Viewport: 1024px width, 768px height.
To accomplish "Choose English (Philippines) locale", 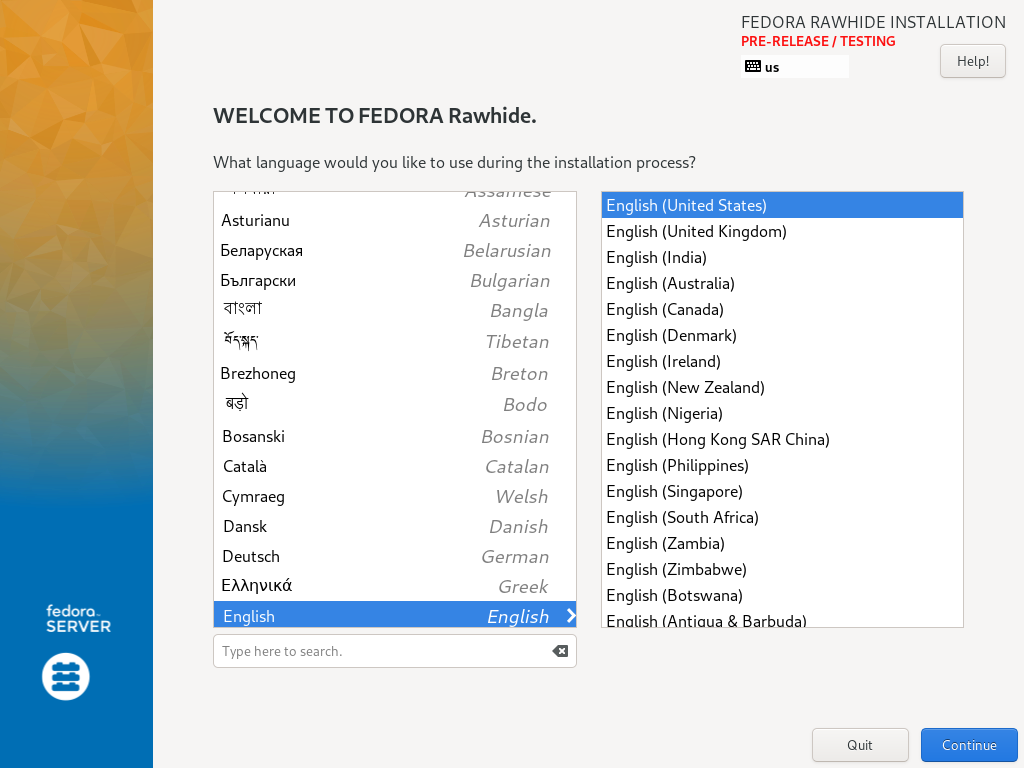I will [782, 466].
